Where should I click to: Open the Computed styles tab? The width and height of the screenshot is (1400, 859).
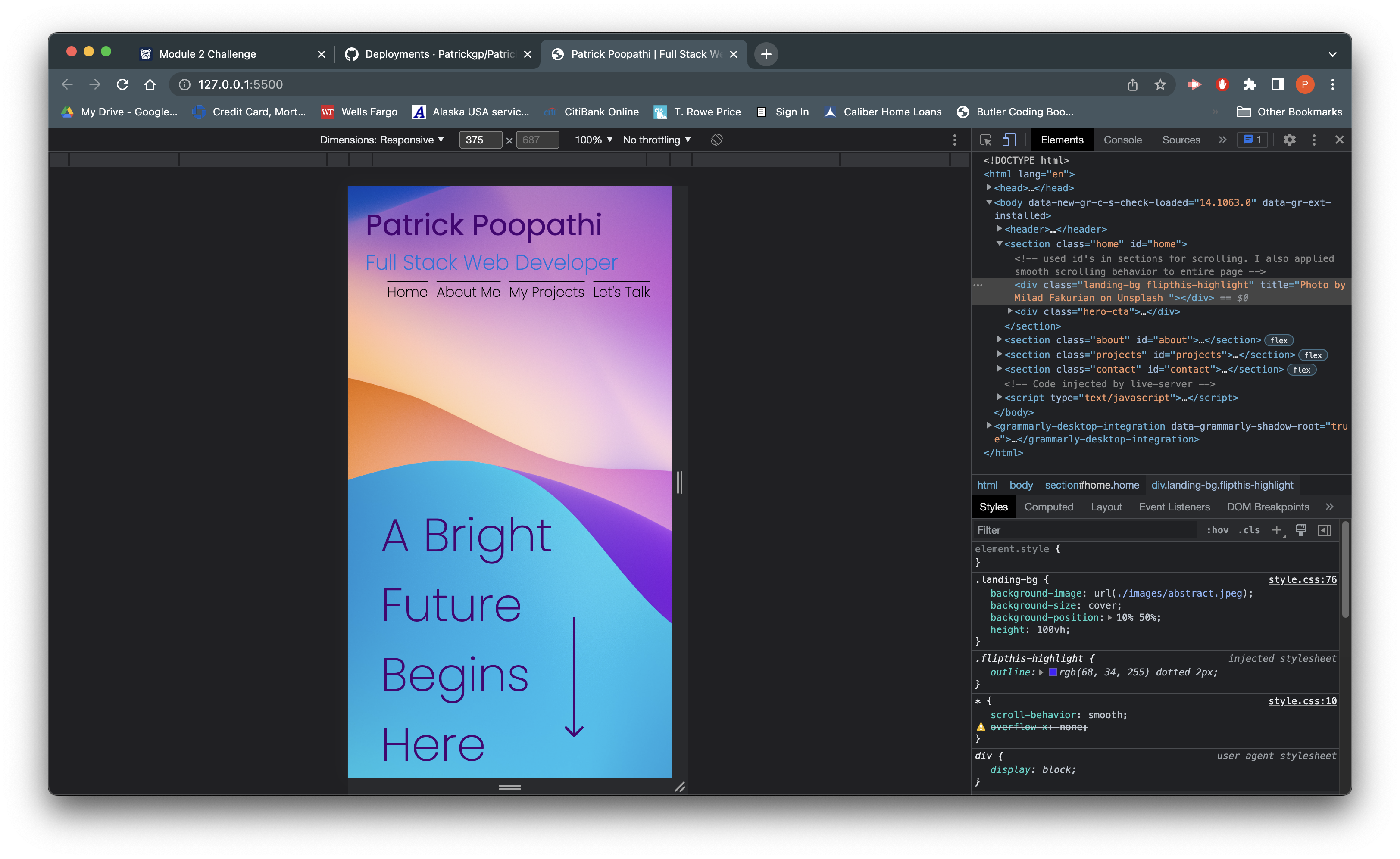pos(1048,507)
